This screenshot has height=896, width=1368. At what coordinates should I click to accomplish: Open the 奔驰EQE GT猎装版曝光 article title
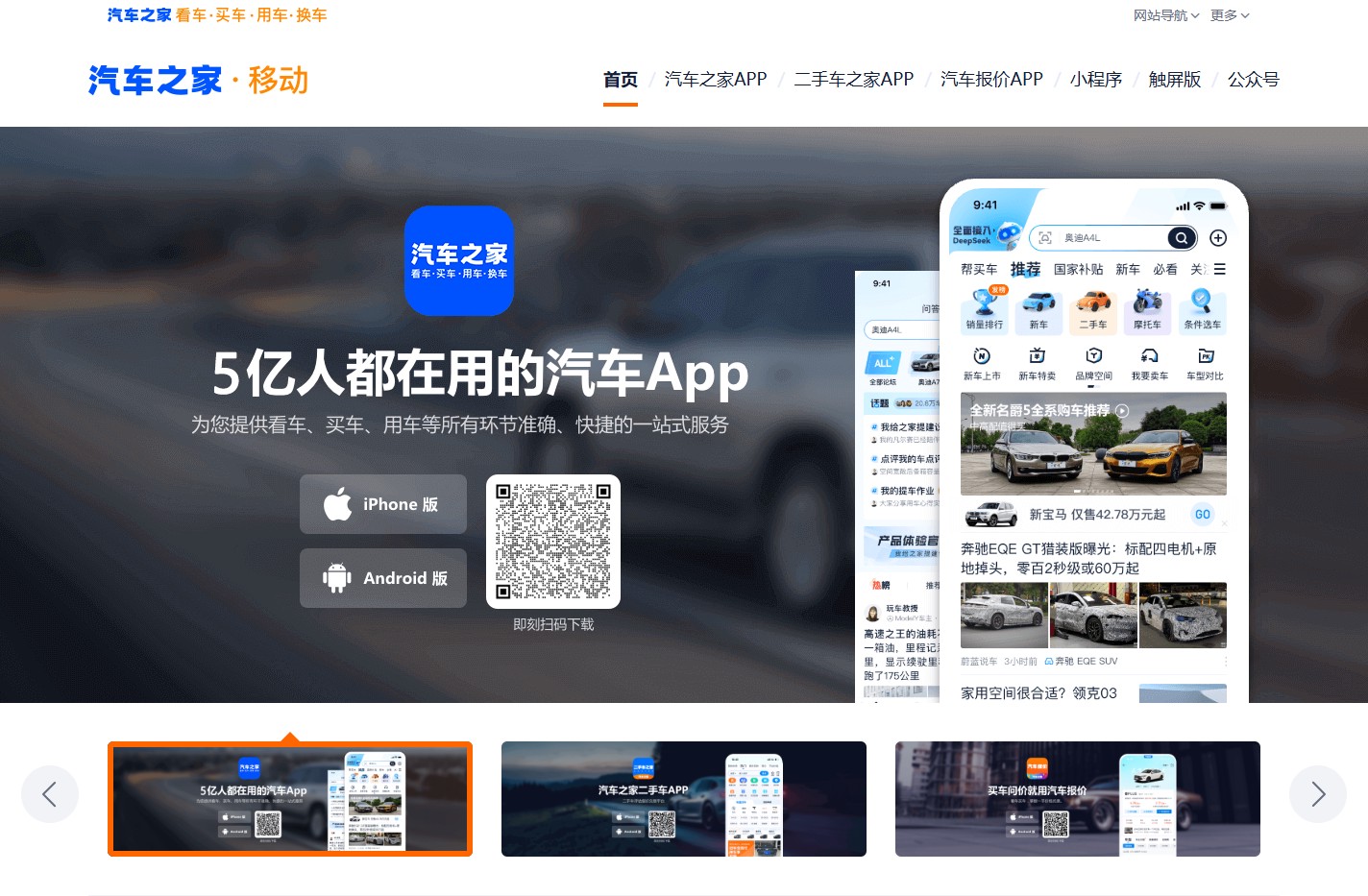pos(1088,558)
